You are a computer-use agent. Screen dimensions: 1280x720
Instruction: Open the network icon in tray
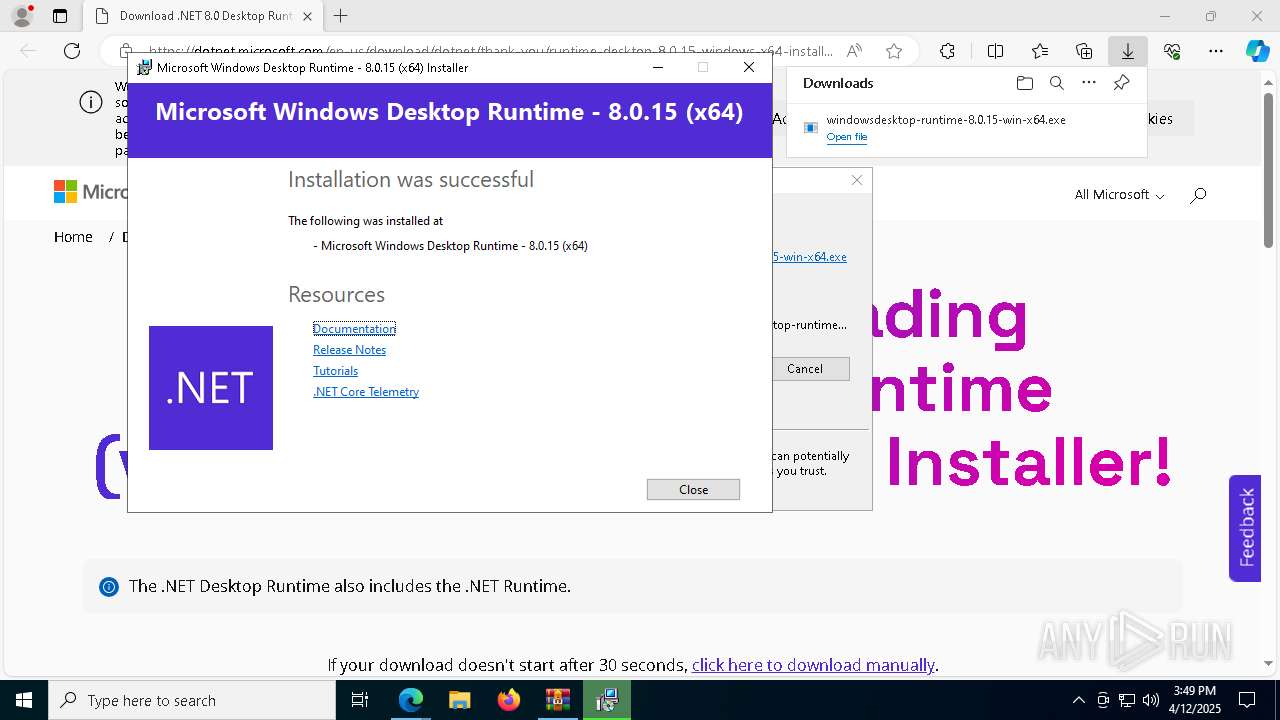pyautogui.click(x=1127, y=700)
